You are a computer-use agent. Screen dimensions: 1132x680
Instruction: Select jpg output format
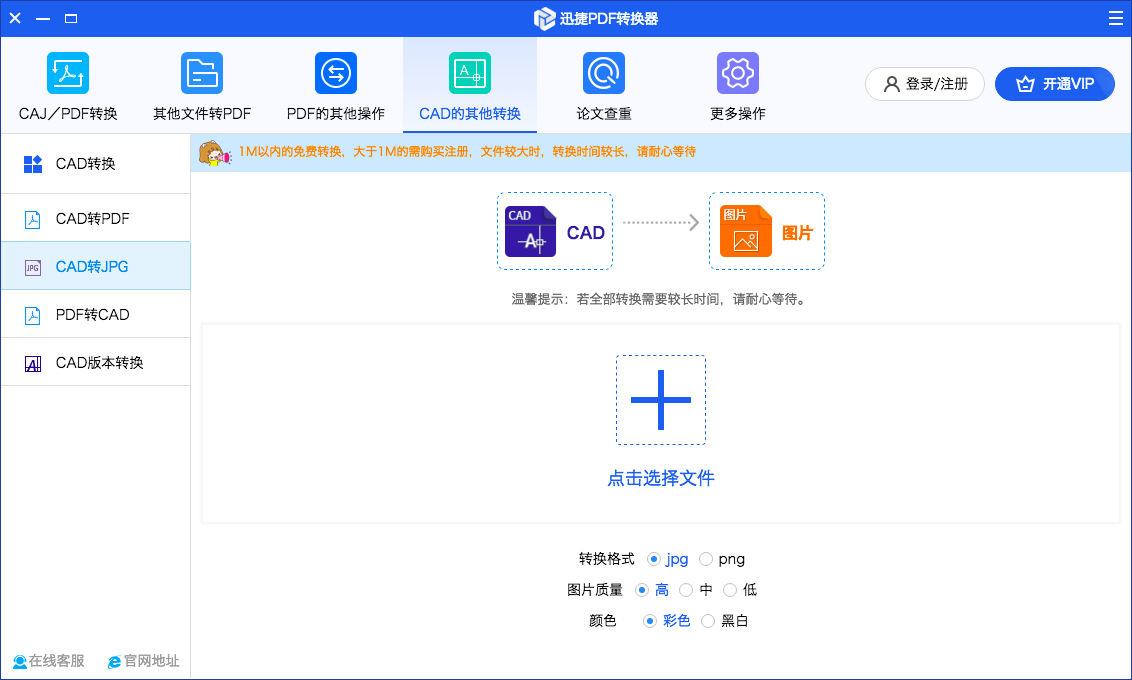click(653, 559)
